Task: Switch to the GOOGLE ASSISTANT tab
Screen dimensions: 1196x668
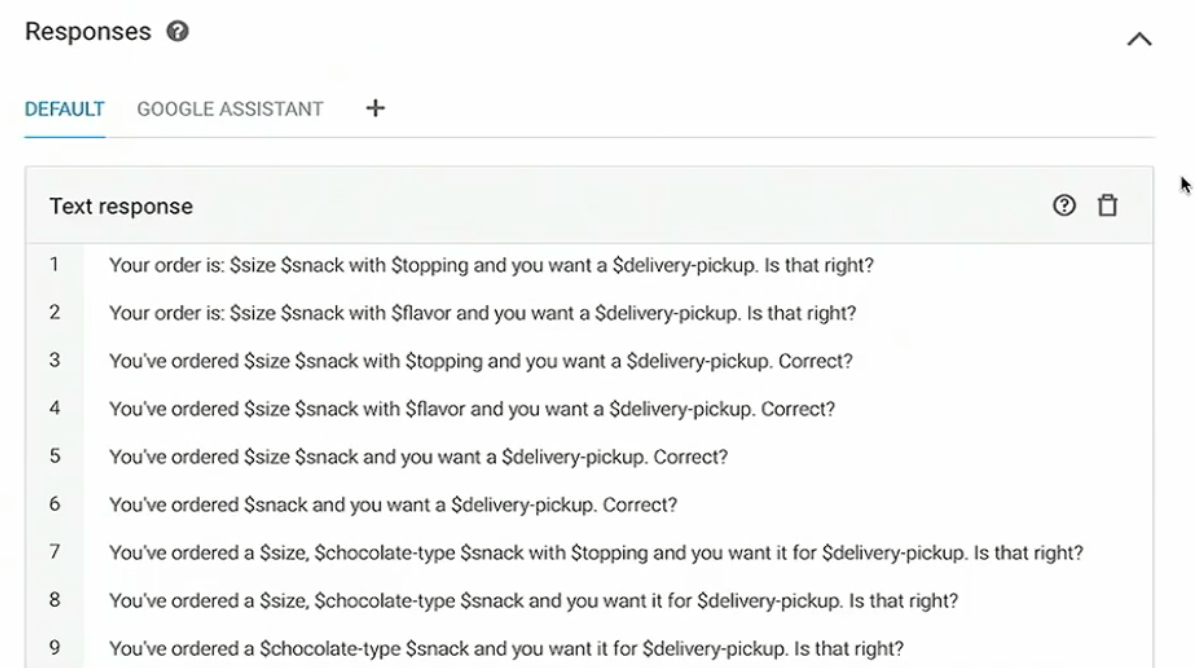Action: pos(230,109)
